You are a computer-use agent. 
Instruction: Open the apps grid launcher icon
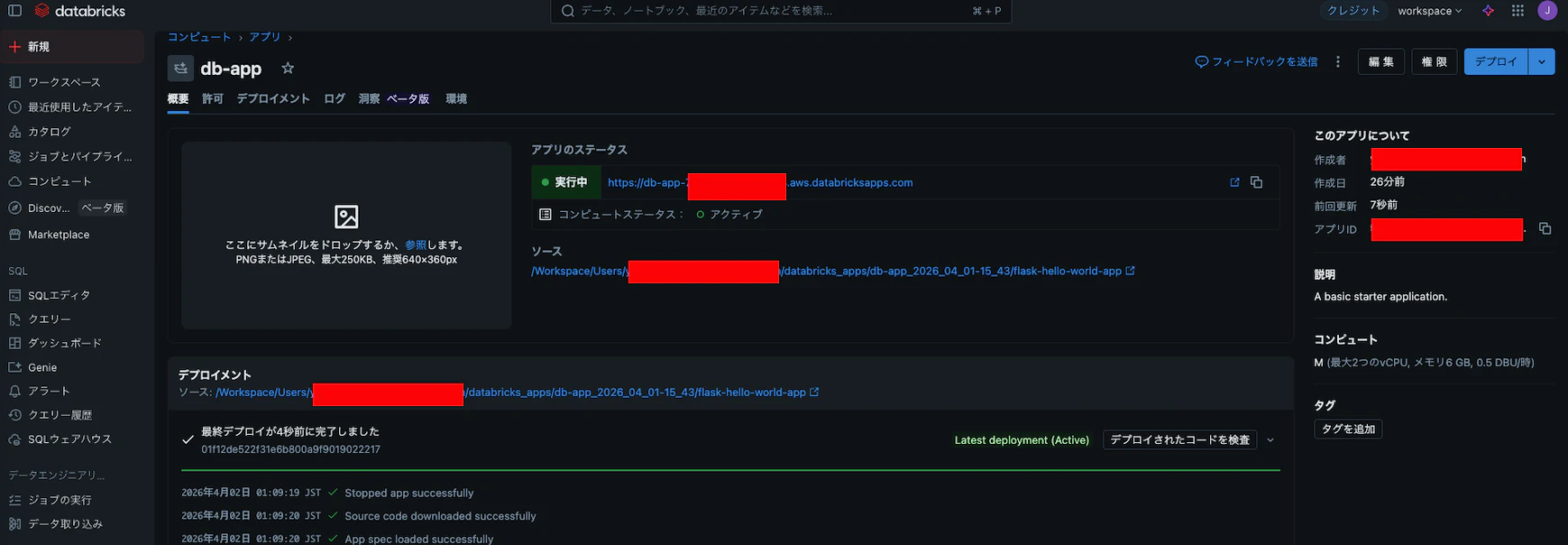click(1518, 11)
